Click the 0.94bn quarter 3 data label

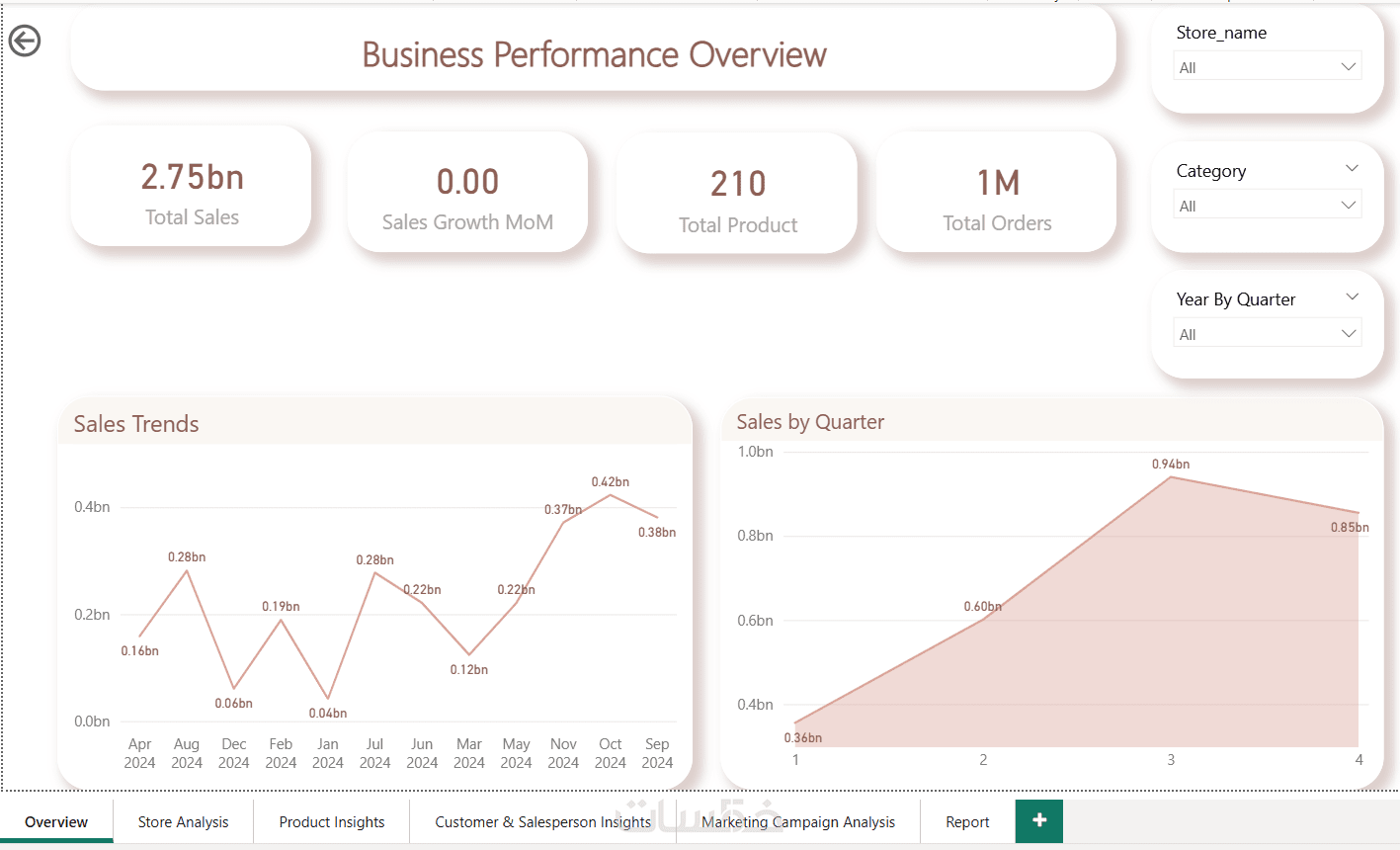point(1171,465)
